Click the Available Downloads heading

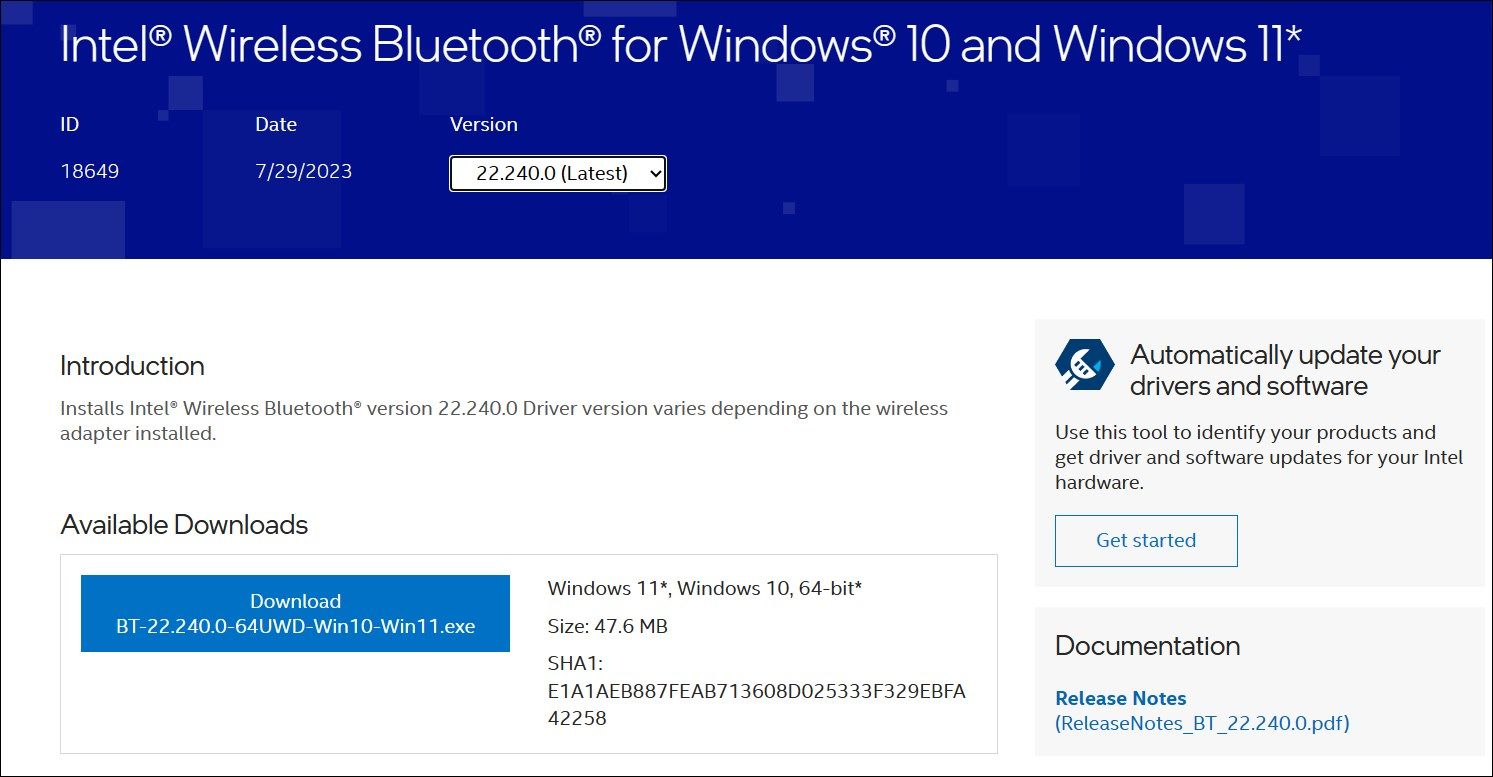184,524
